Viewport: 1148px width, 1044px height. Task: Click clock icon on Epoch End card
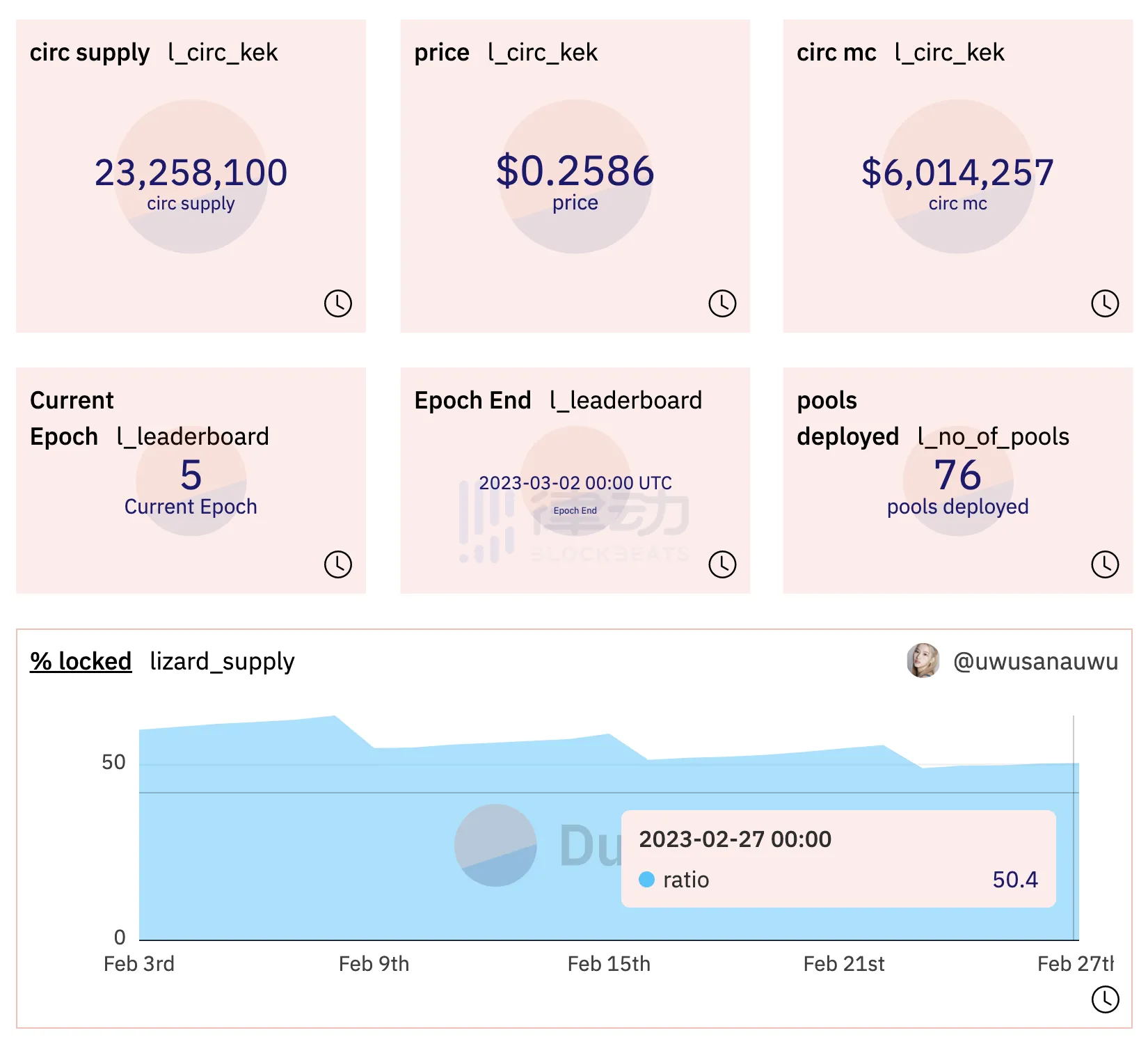722,564
